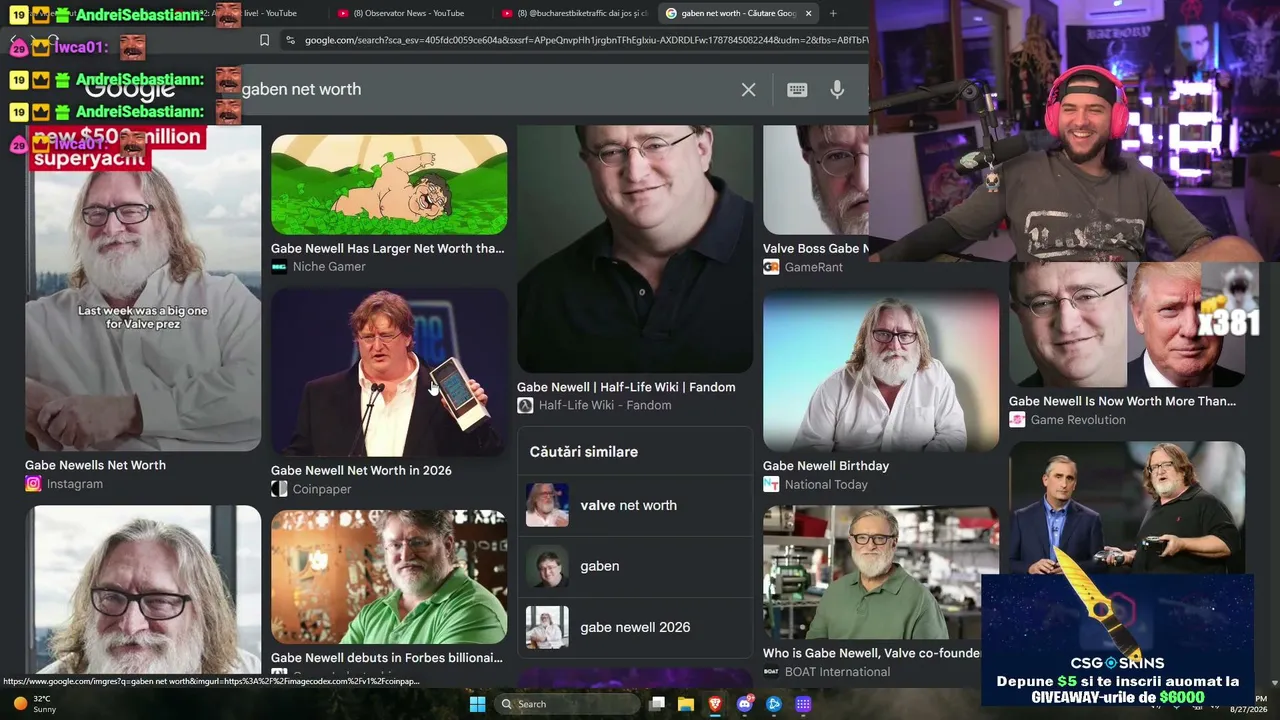Click the Half-Life Wiki Fandom source icon
The height and width of the screenshot is (720, 1280).
[x=525, y=405]
